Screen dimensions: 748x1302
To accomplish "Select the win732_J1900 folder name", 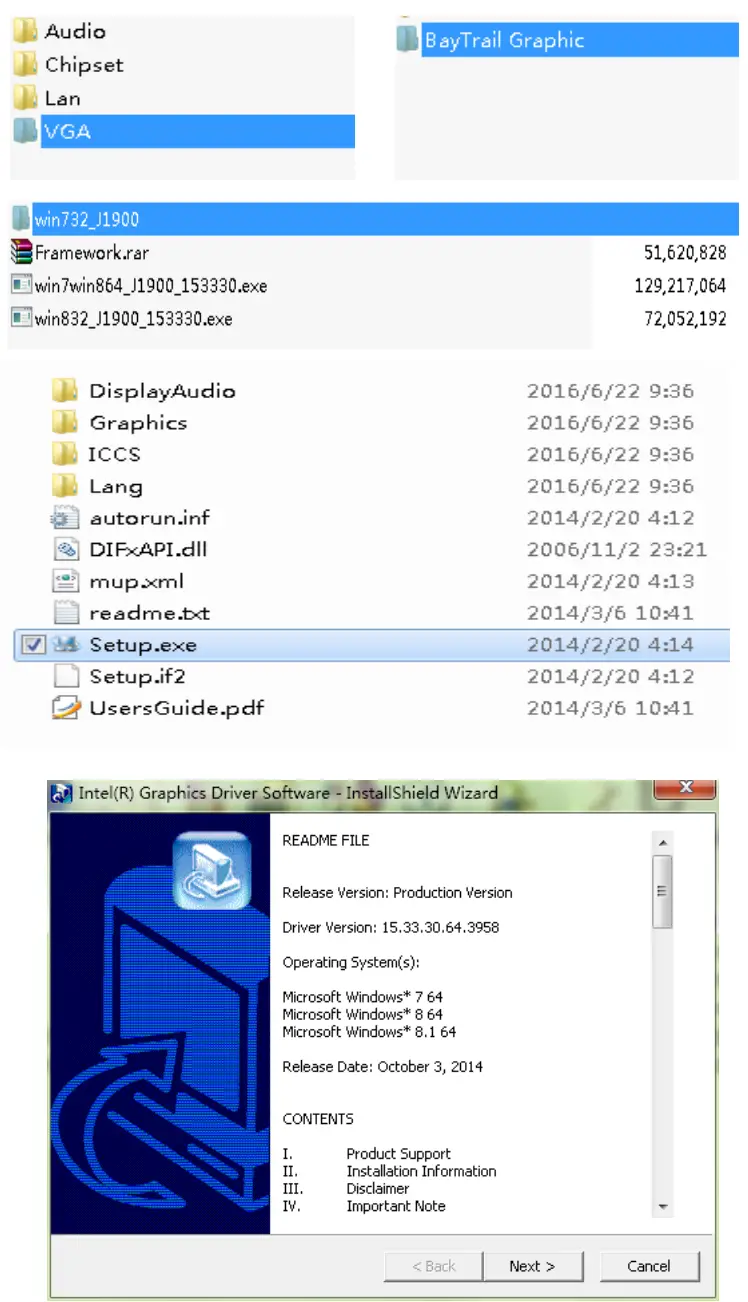I will click(x=86, y=220).
